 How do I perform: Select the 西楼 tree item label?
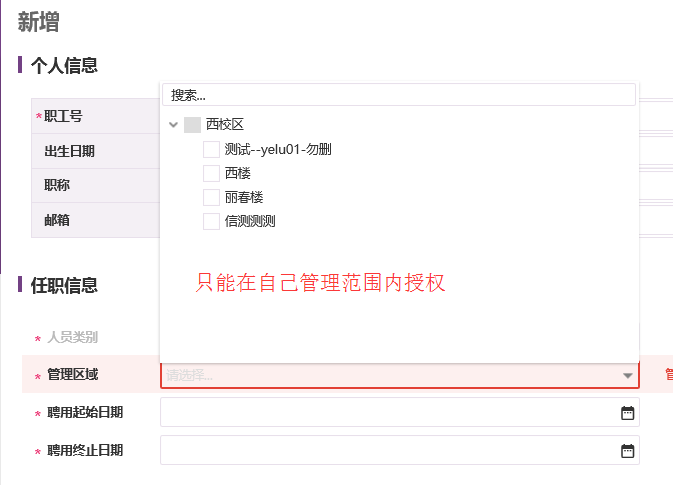pyautogui.click(x=237, y=173)
